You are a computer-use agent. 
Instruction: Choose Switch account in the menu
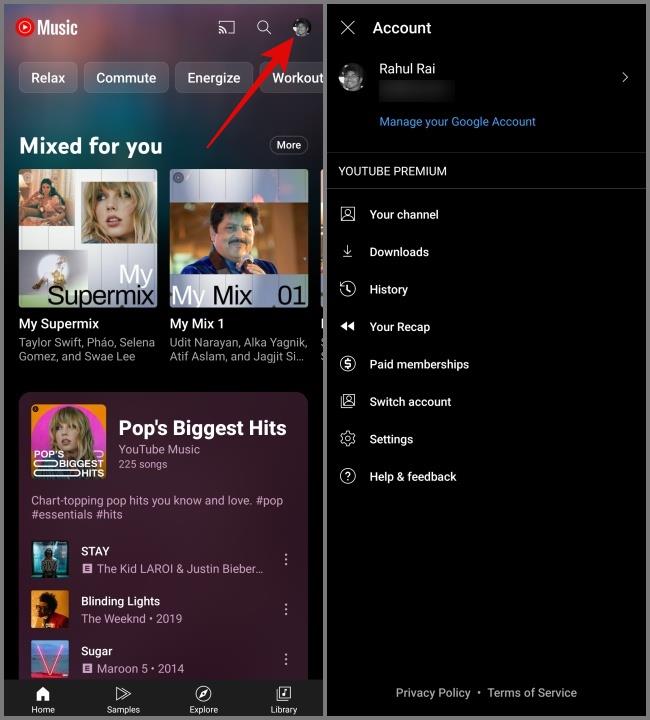(487, 402)
